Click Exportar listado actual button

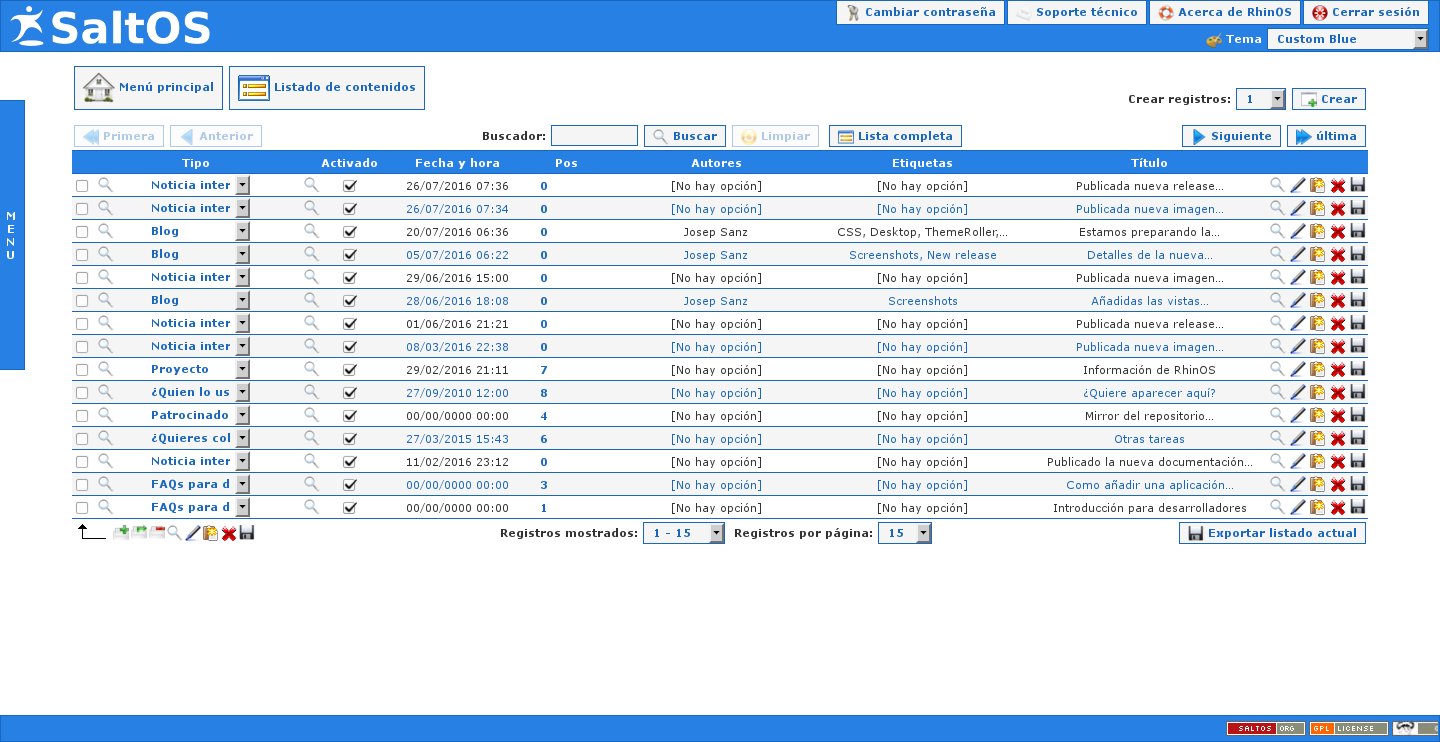(x=1272, y=533)
